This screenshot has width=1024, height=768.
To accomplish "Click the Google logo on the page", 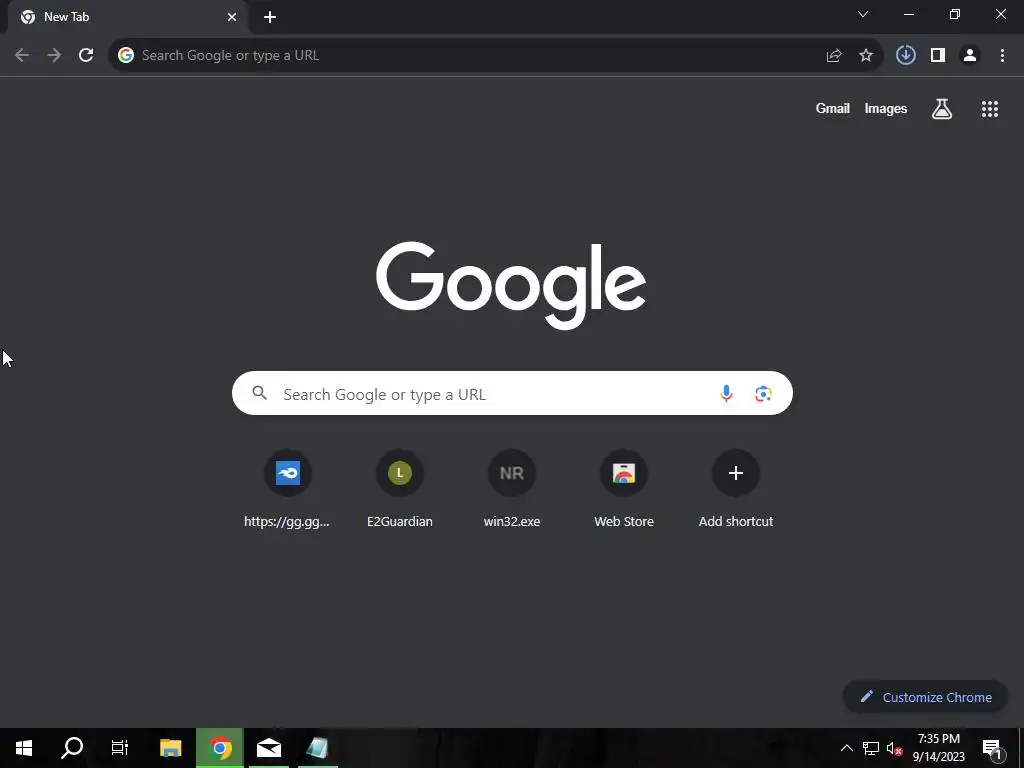I will pyautogui.click(x=511, y=285).
